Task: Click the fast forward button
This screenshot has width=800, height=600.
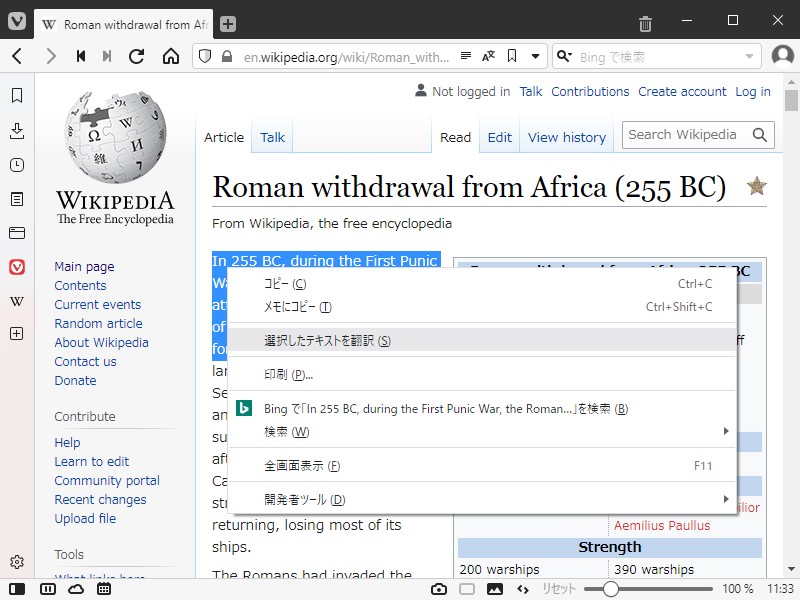Action: [107, 56]
